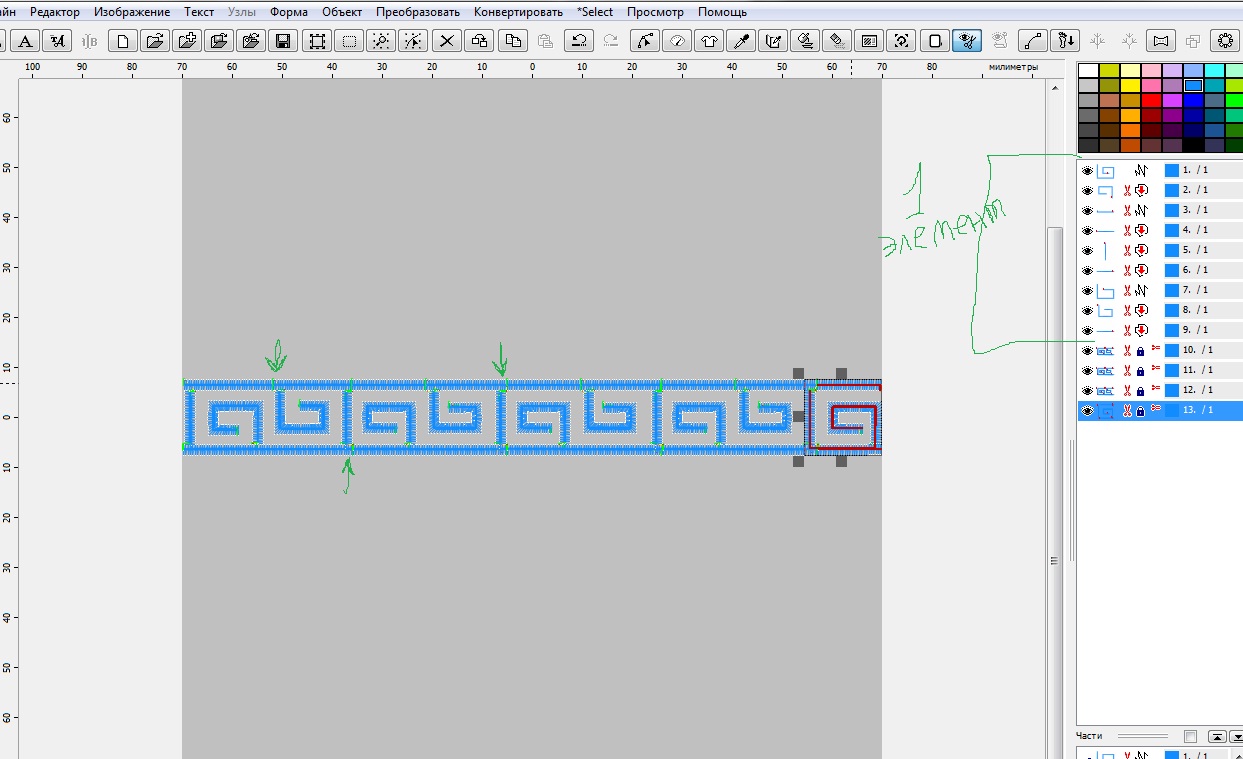Toggle visibility of object 7
Viewport: 1243px width, 759px height.
point(1087,290)
